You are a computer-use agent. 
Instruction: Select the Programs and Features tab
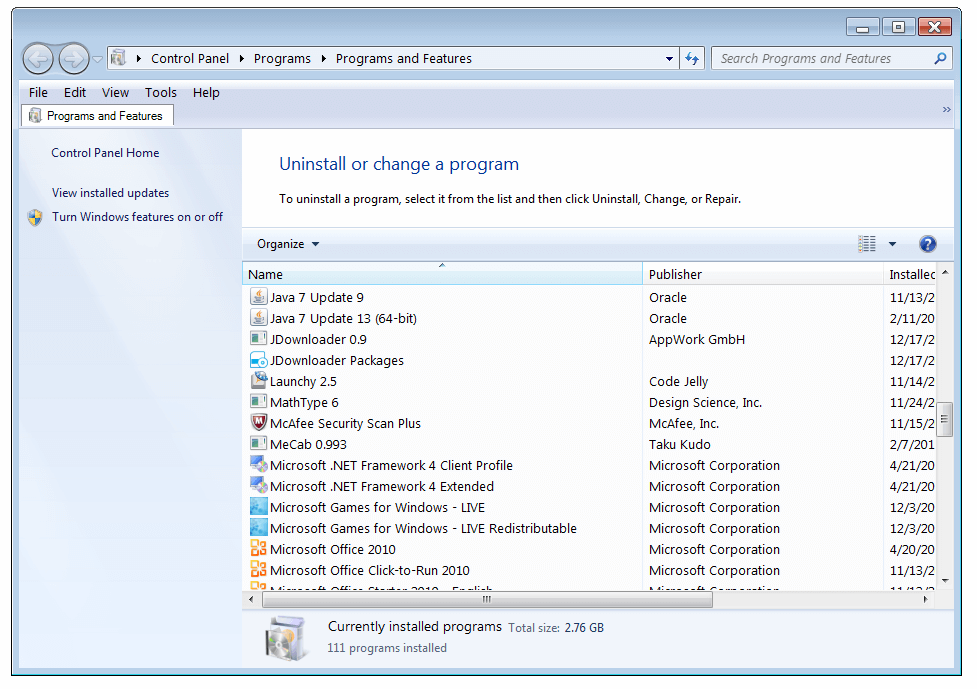[97, 115]
